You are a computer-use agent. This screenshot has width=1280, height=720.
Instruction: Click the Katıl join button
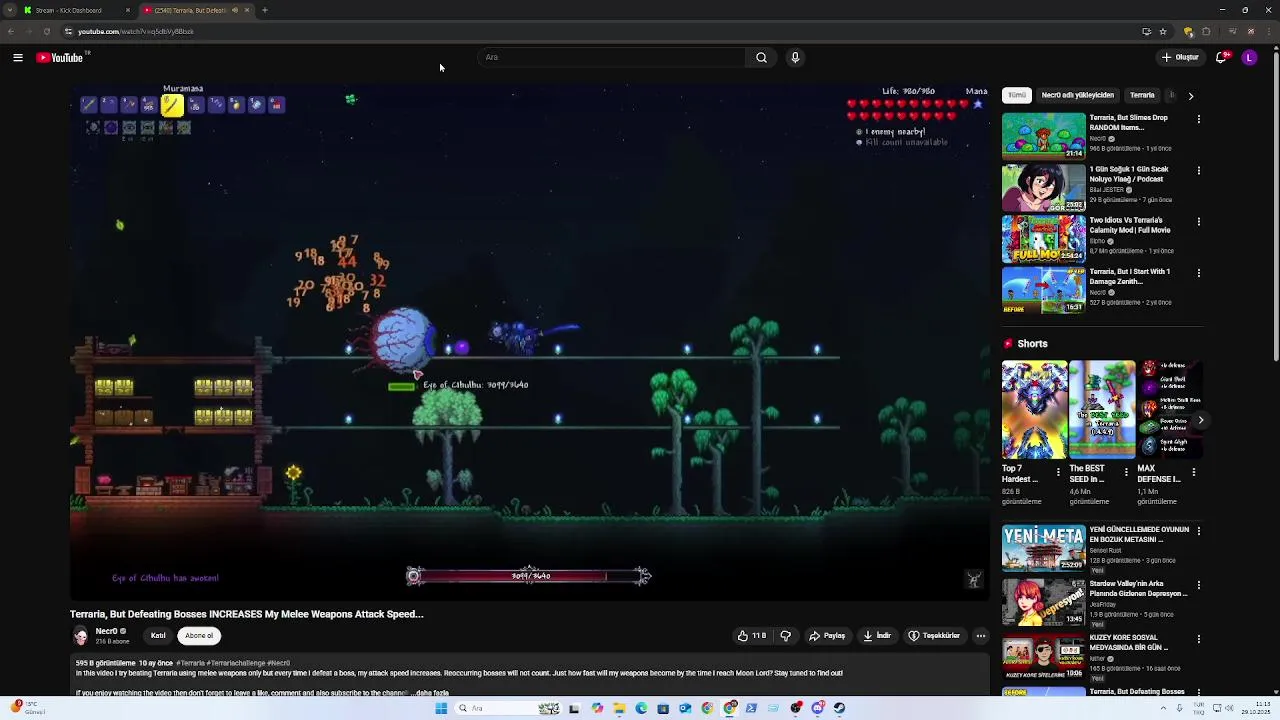click(x=158, y=636)
